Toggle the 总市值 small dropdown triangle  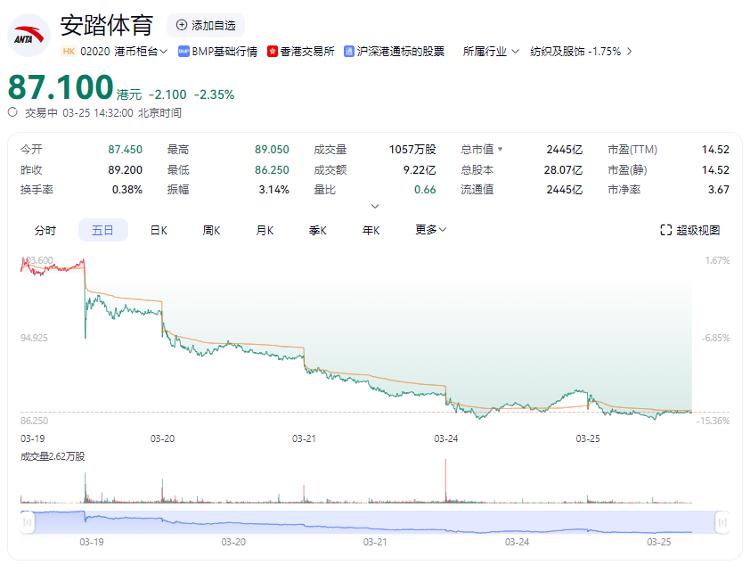coord(500,149)
